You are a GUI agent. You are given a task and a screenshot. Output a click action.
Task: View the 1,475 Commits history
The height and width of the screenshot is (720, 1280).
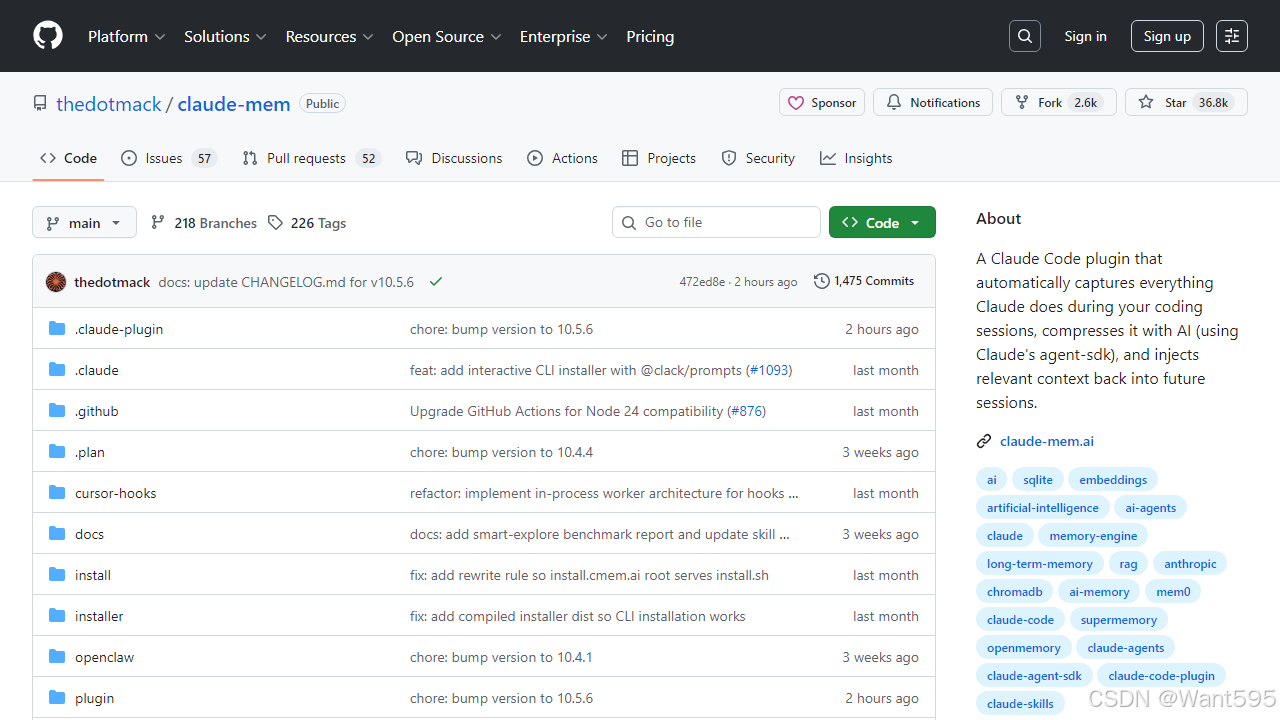864,281
